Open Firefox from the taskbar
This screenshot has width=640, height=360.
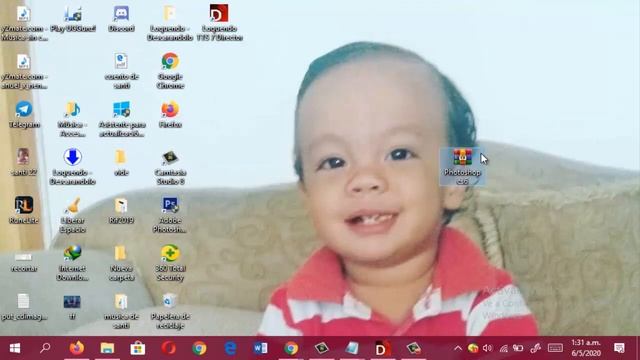pos(76,348)
